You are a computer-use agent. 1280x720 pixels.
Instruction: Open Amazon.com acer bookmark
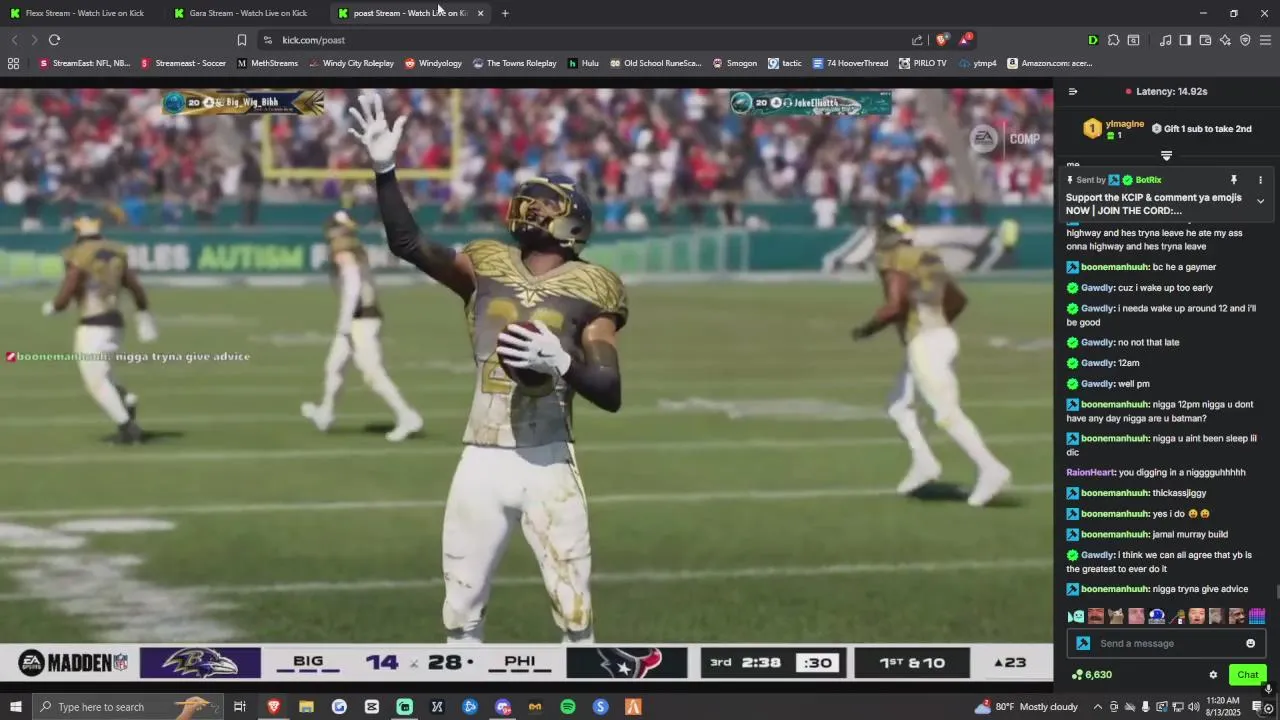[x=1049, y=63]
